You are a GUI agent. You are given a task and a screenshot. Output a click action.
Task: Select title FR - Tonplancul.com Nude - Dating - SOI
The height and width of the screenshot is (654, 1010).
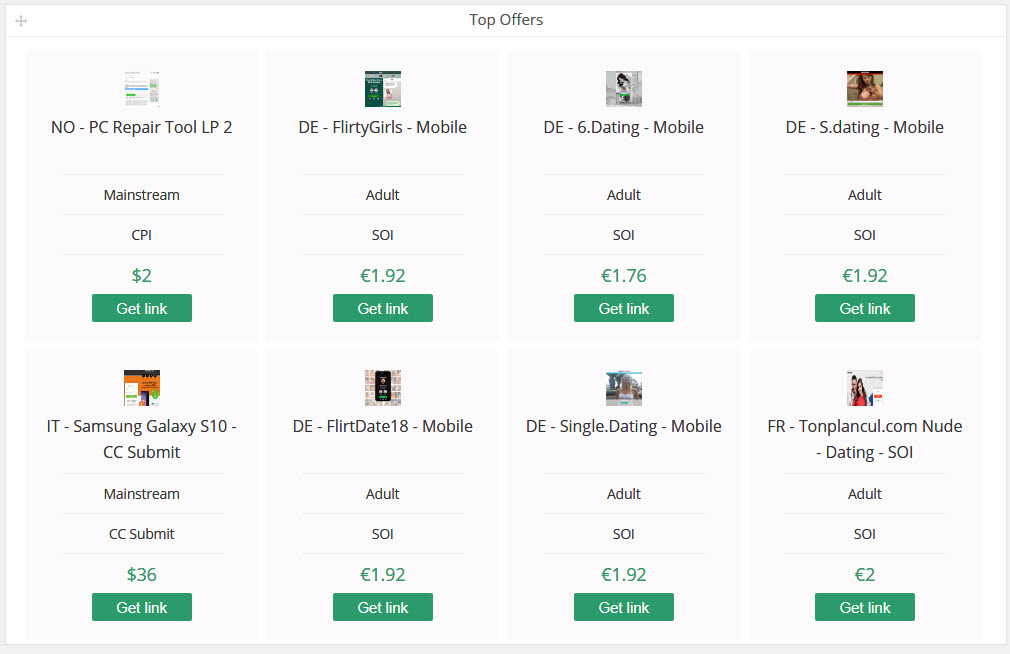tap(864, 439)
